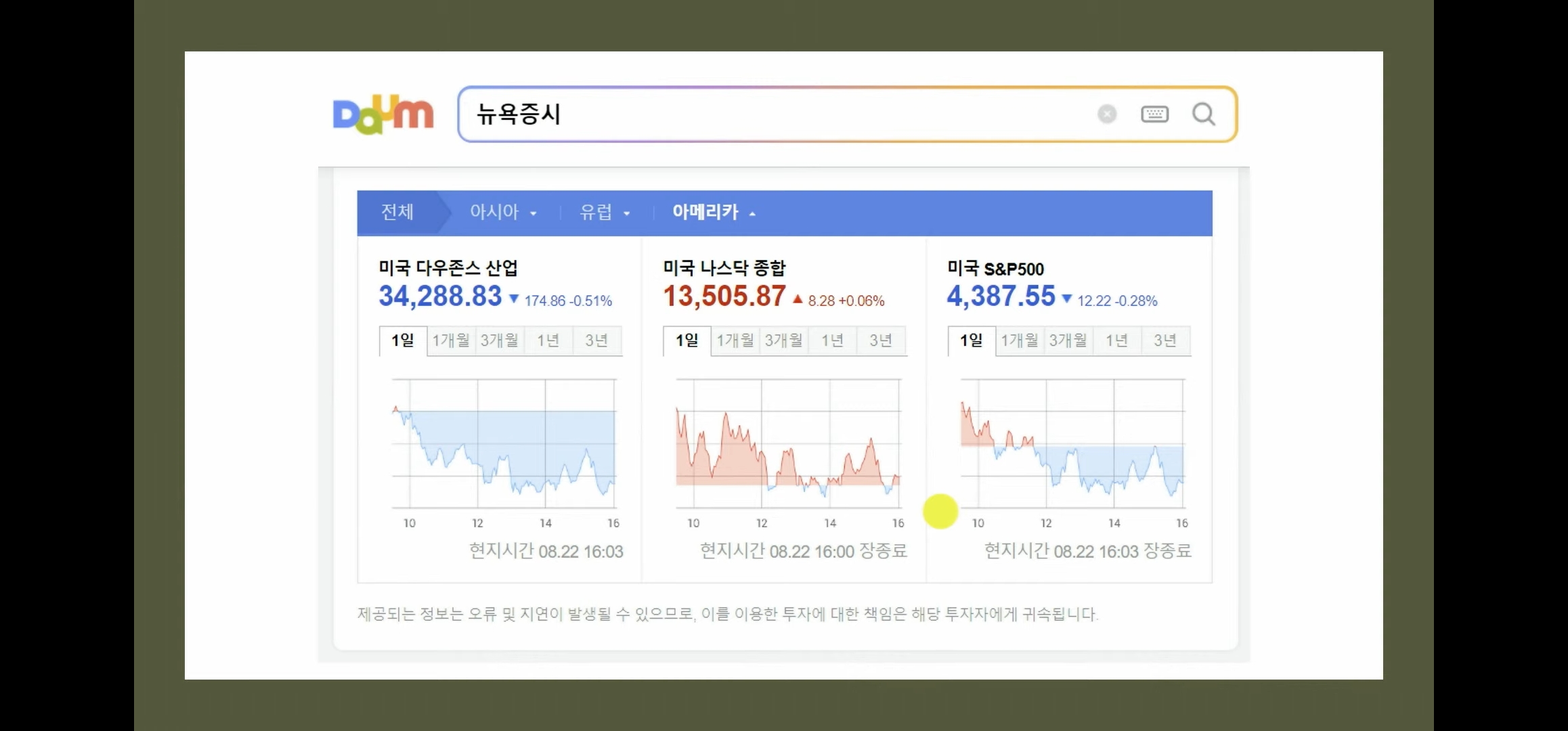Viewport: 1568px width, 731px height.
Task: Select the 3개월 tab for S&P500
Action: click(x=1068, y=340)
